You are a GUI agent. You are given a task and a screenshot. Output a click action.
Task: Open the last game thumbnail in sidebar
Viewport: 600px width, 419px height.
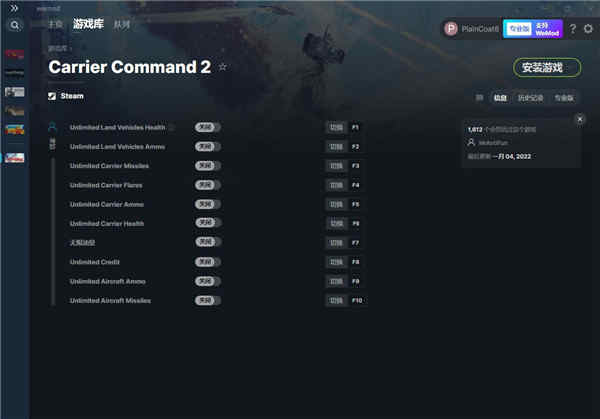[15, 158]
